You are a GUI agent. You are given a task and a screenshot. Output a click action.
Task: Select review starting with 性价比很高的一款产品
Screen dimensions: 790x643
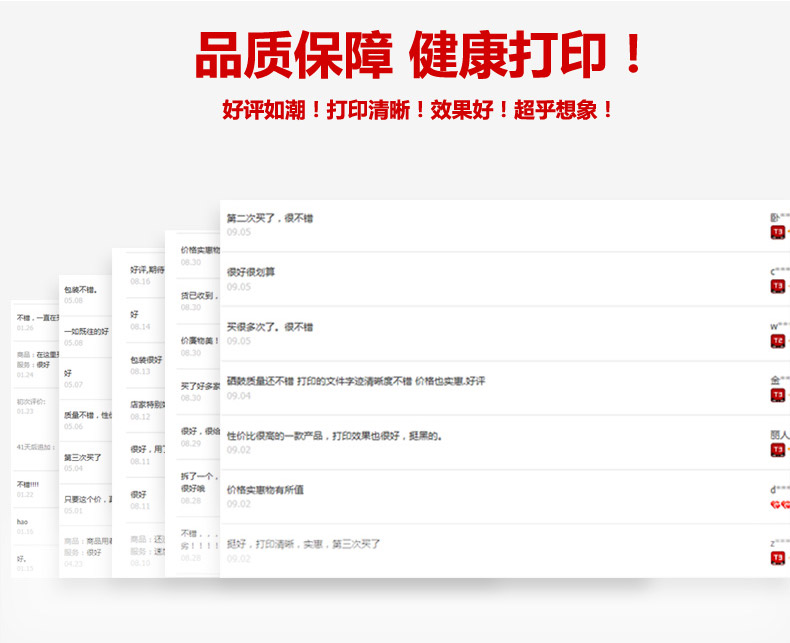[334, 436]
